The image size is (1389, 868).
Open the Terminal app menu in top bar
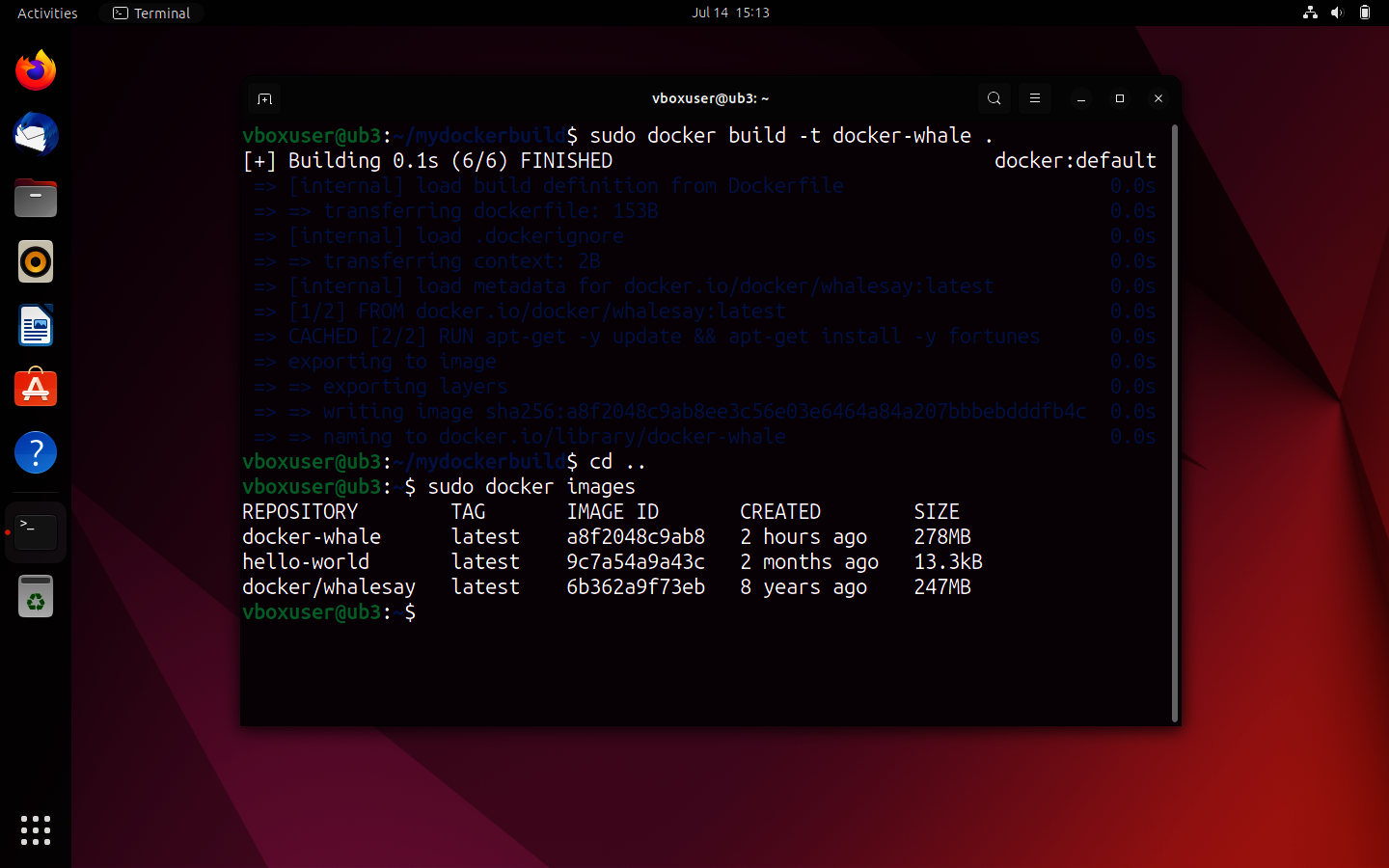(151, 13)
